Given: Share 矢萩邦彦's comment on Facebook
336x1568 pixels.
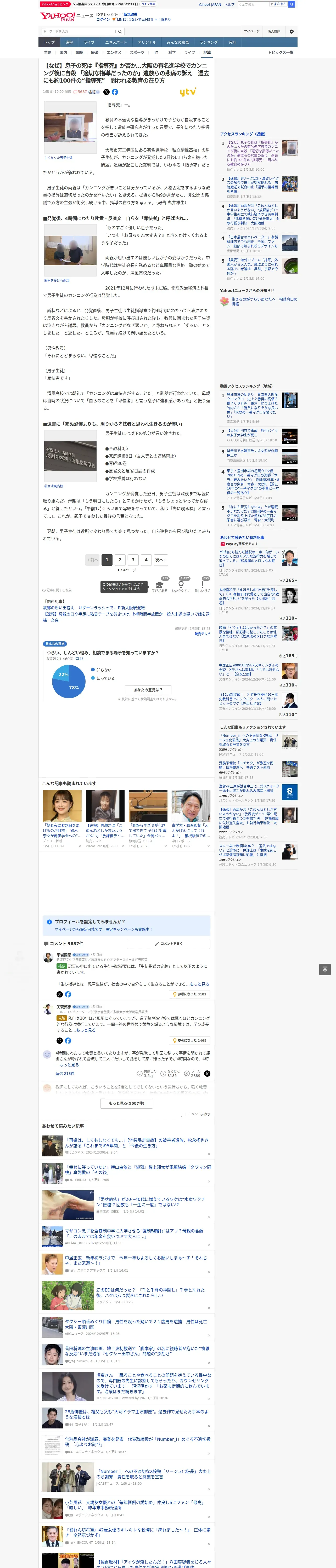Looking at the screenshot, I should [x=68, y=1040].
